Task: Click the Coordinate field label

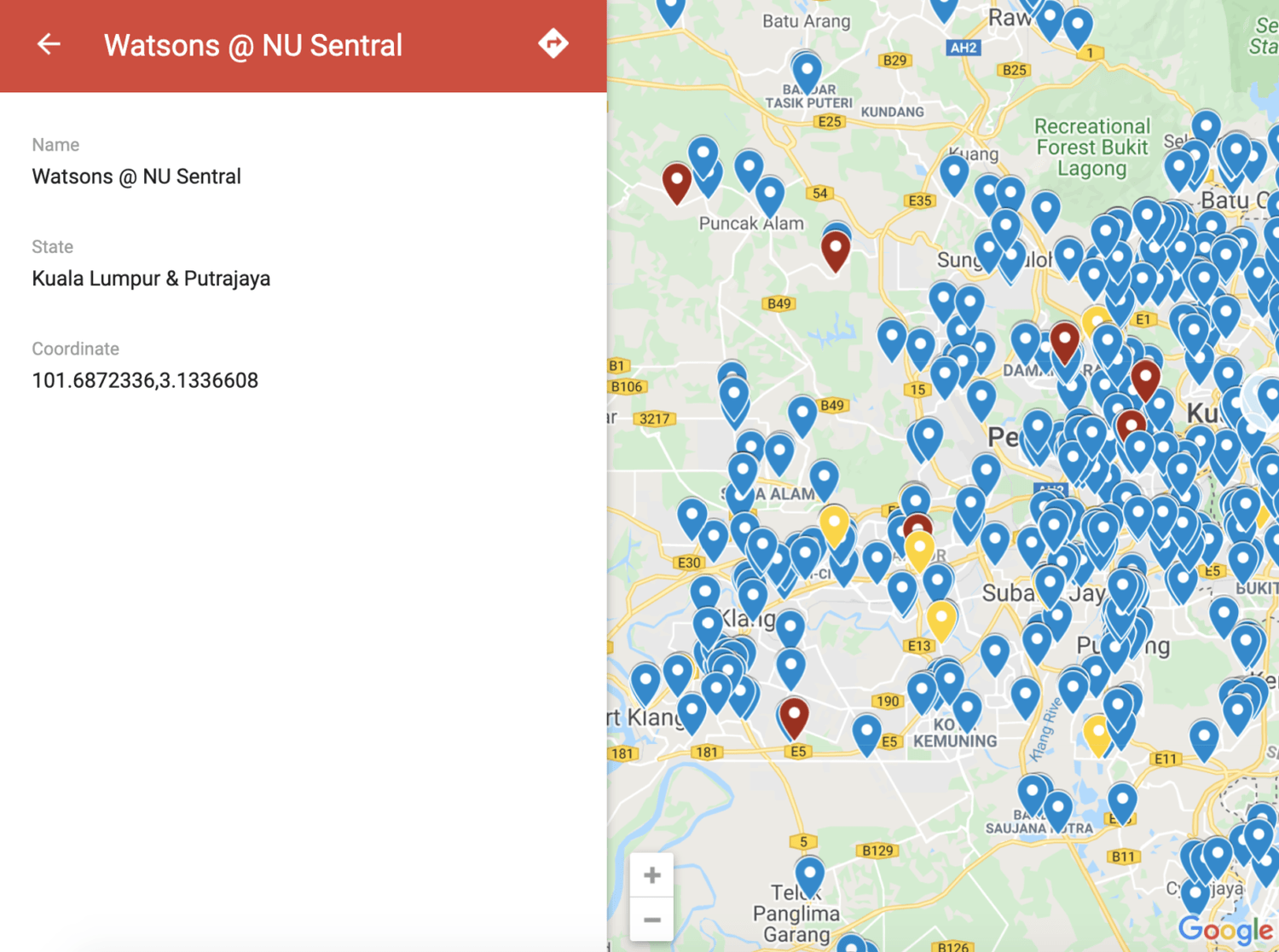Action: pos(76,349)
